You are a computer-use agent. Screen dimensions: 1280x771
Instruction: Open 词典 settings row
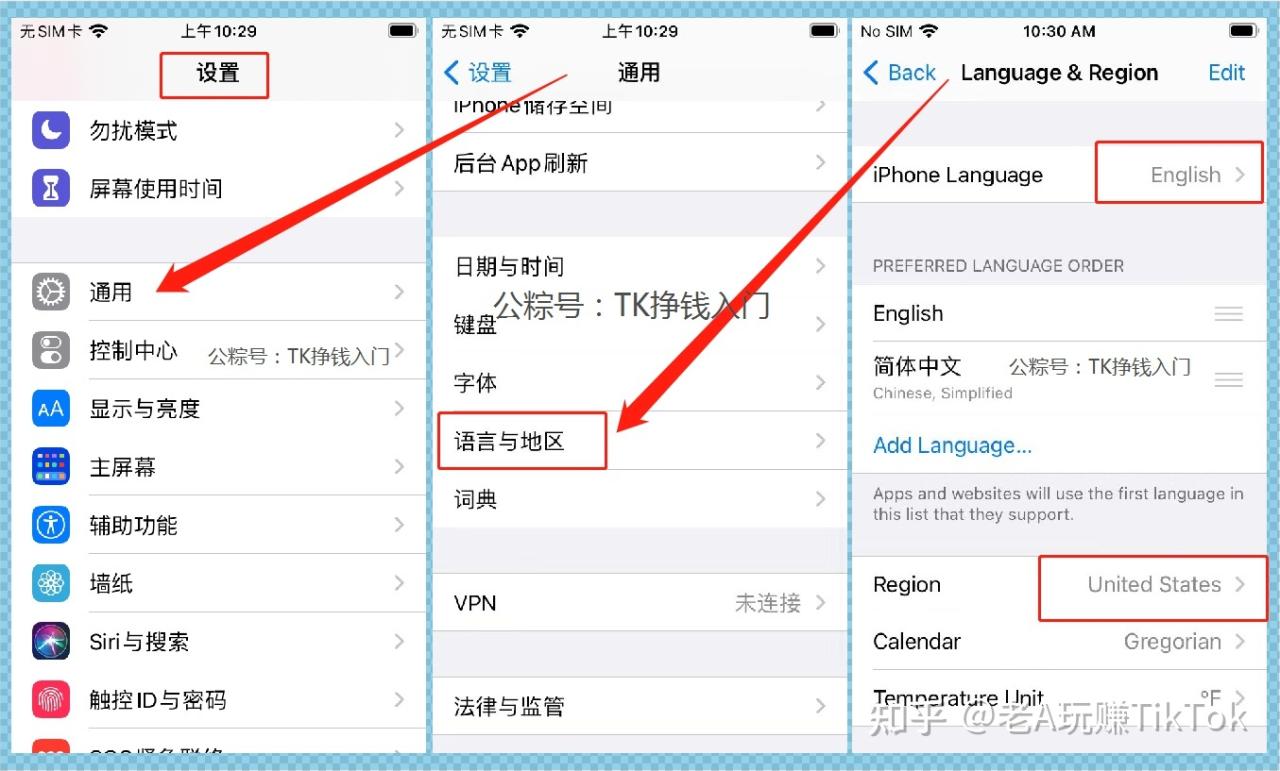tap(640, 499)
